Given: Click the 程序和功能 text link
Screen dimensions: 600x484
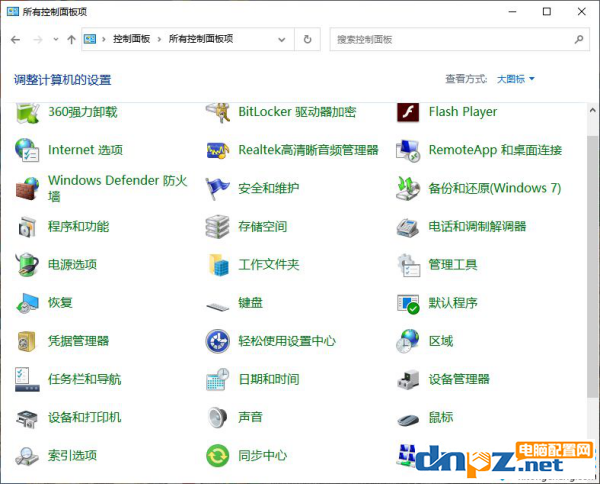Looking at the screenshot, I should [78, 226].
